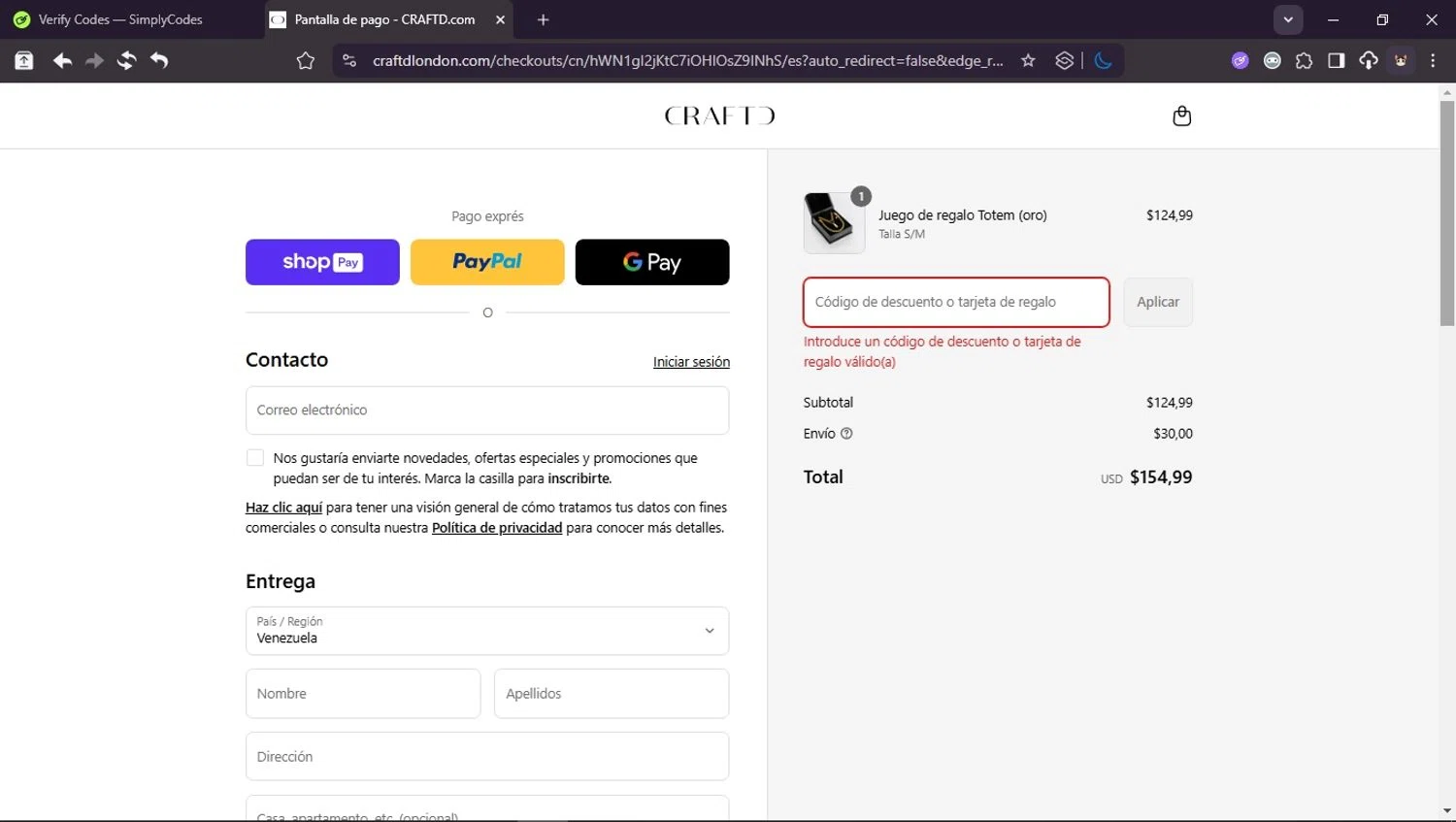Focus the discount code input field

956,302
